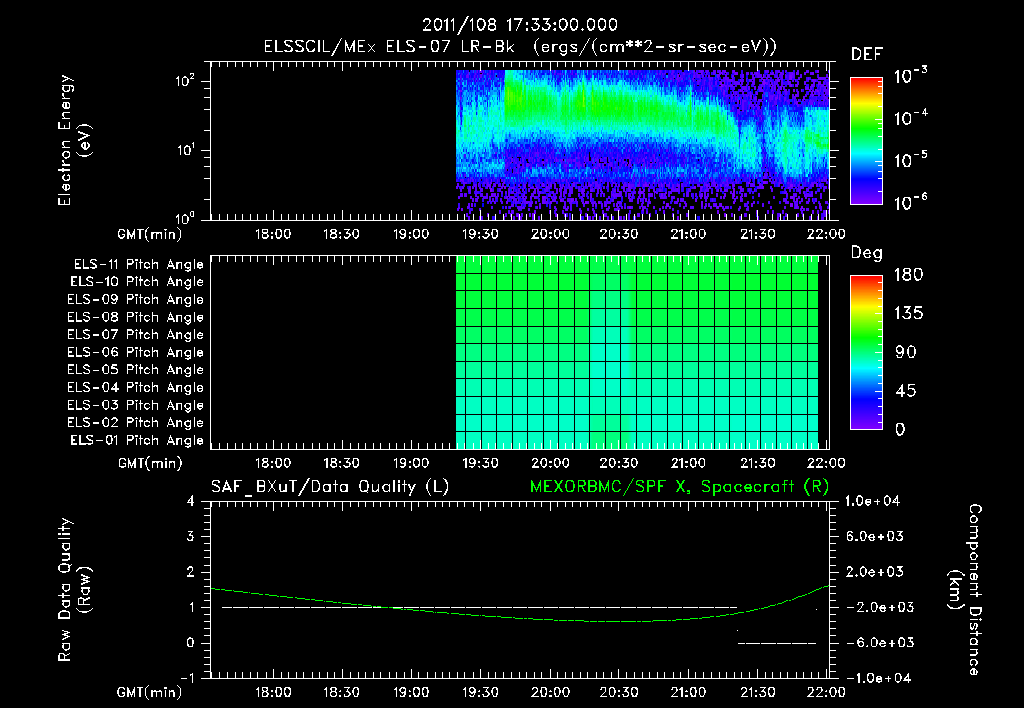The width and height of the screenshot is (1024, 708).
Task: Click the '2.0e+03' right axis value
Action: pyautogui.click(x=874, y=571)
